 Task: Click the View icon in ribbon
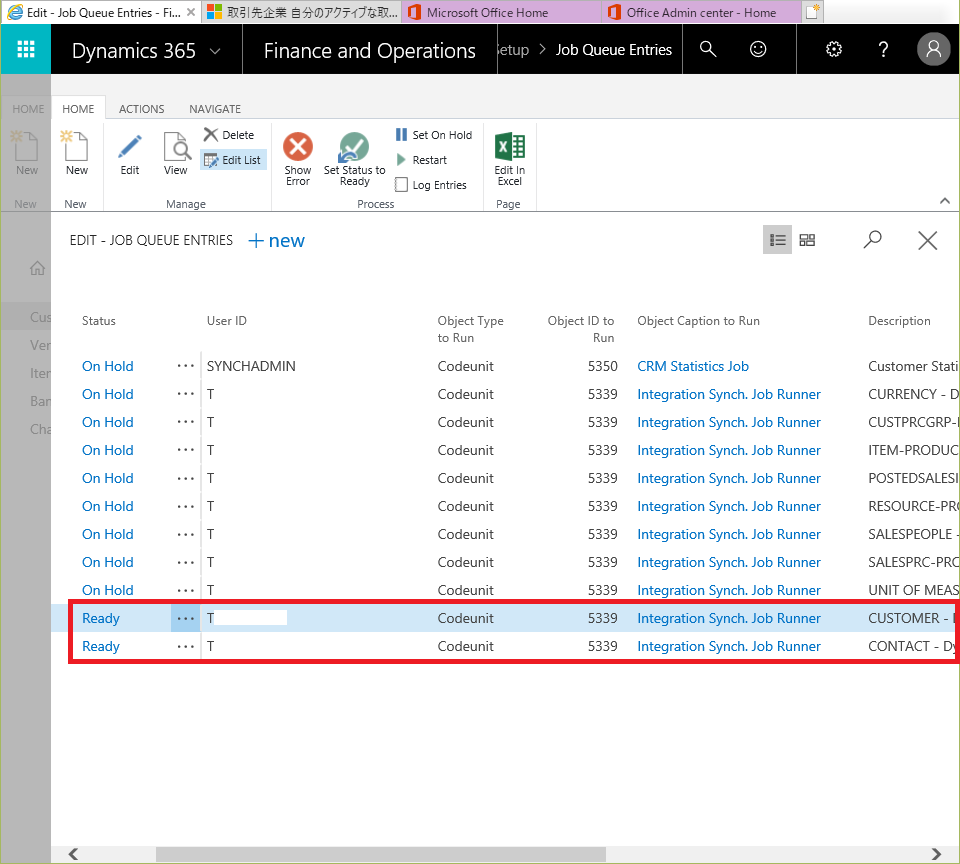(x=176, y=154)
